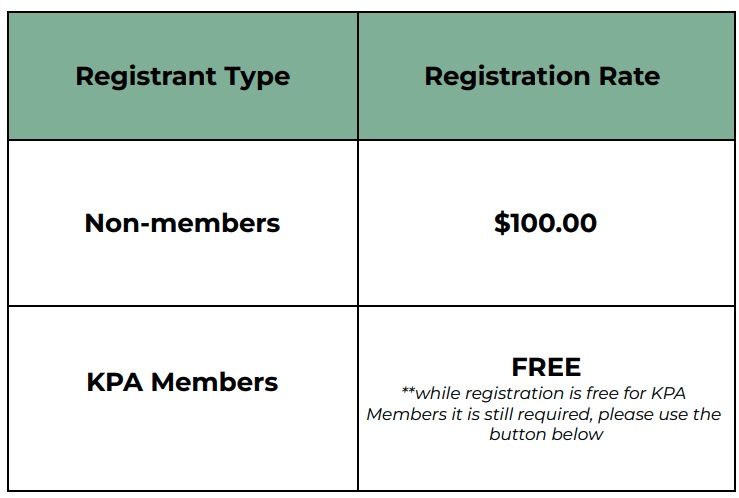Image resolution: width=739 pixels, height=498 pixels.
Task: Click the "Registration Rate" column header
Action: tap(542, 76)
